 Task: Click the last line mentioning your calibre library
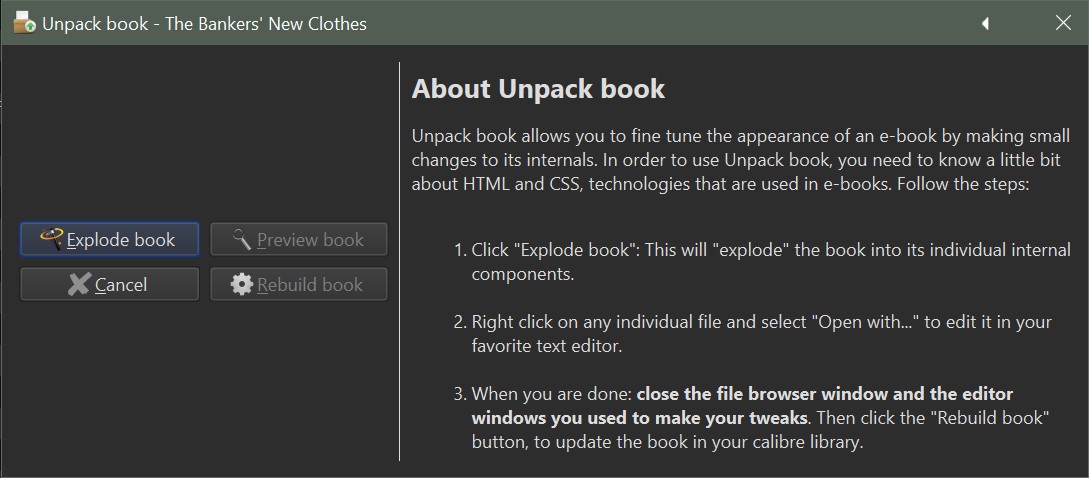[667, 441]
